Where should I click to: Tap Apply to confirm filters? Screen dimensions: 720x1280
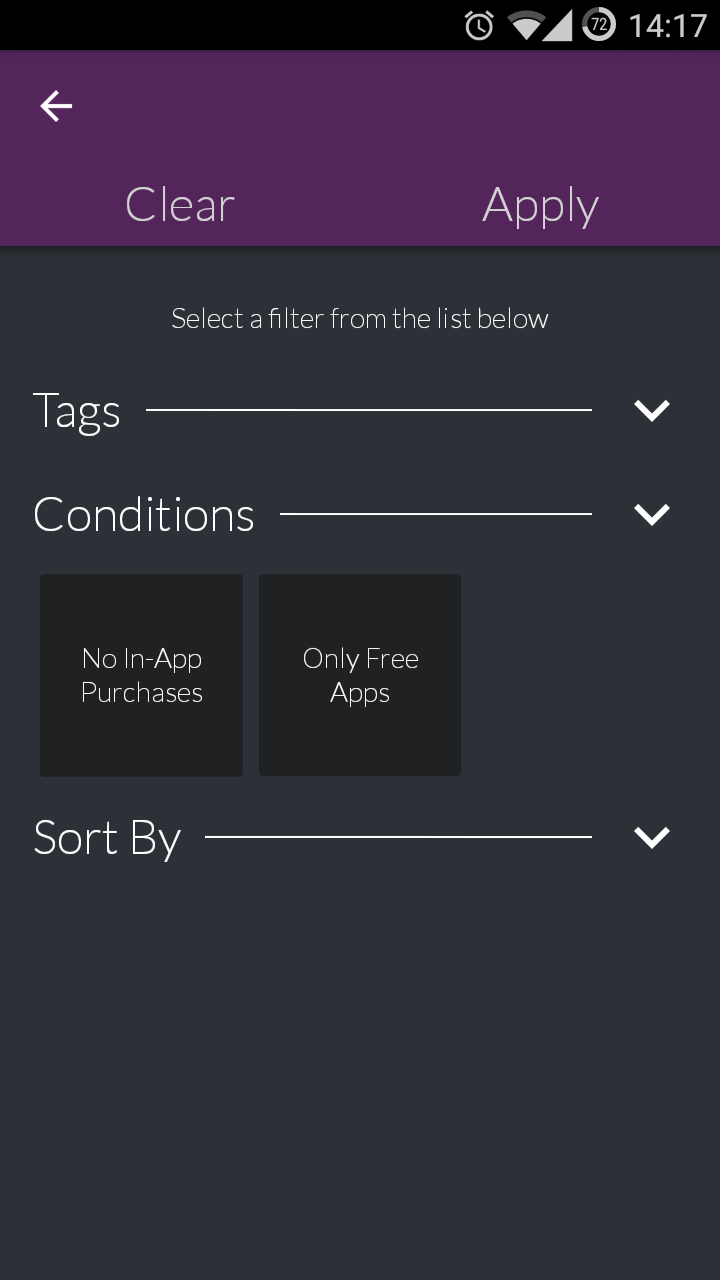point(540,205)
